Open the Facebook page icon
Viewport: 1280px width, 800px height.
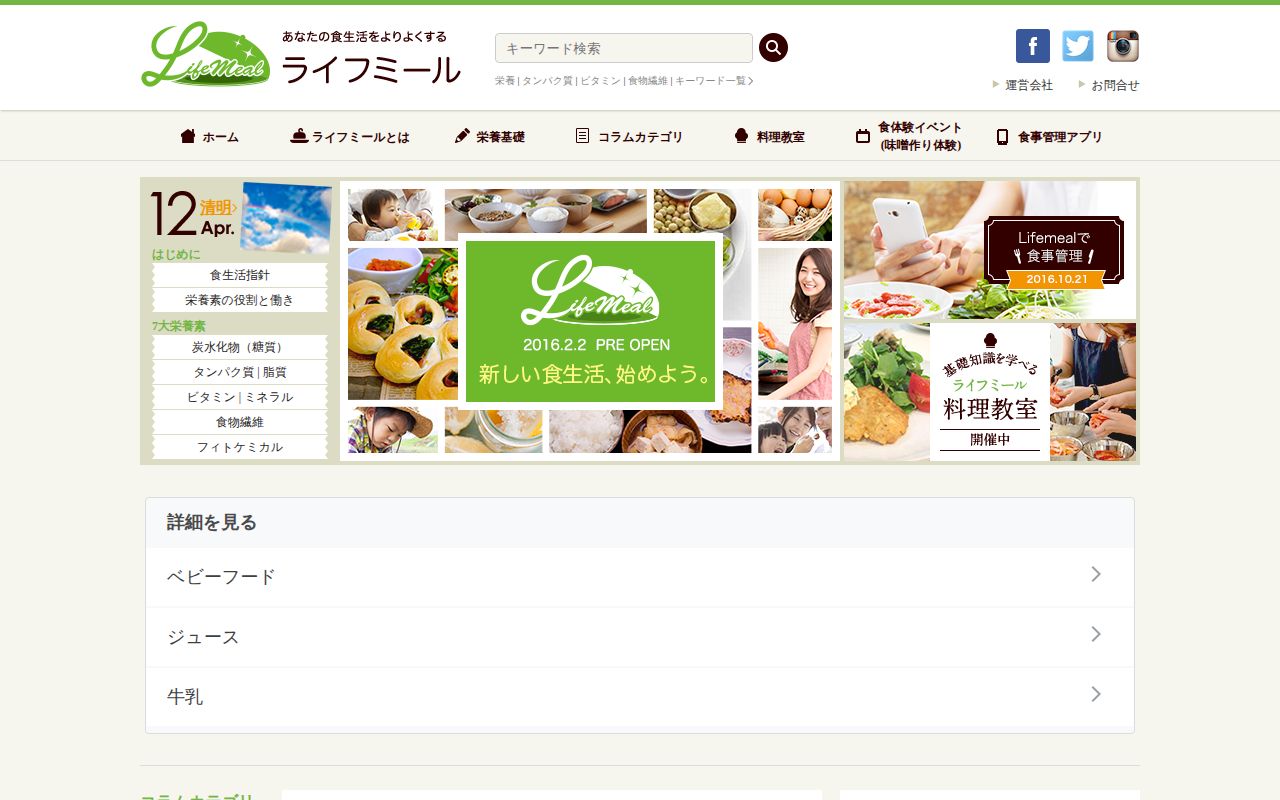click(x=1032, y=46)
